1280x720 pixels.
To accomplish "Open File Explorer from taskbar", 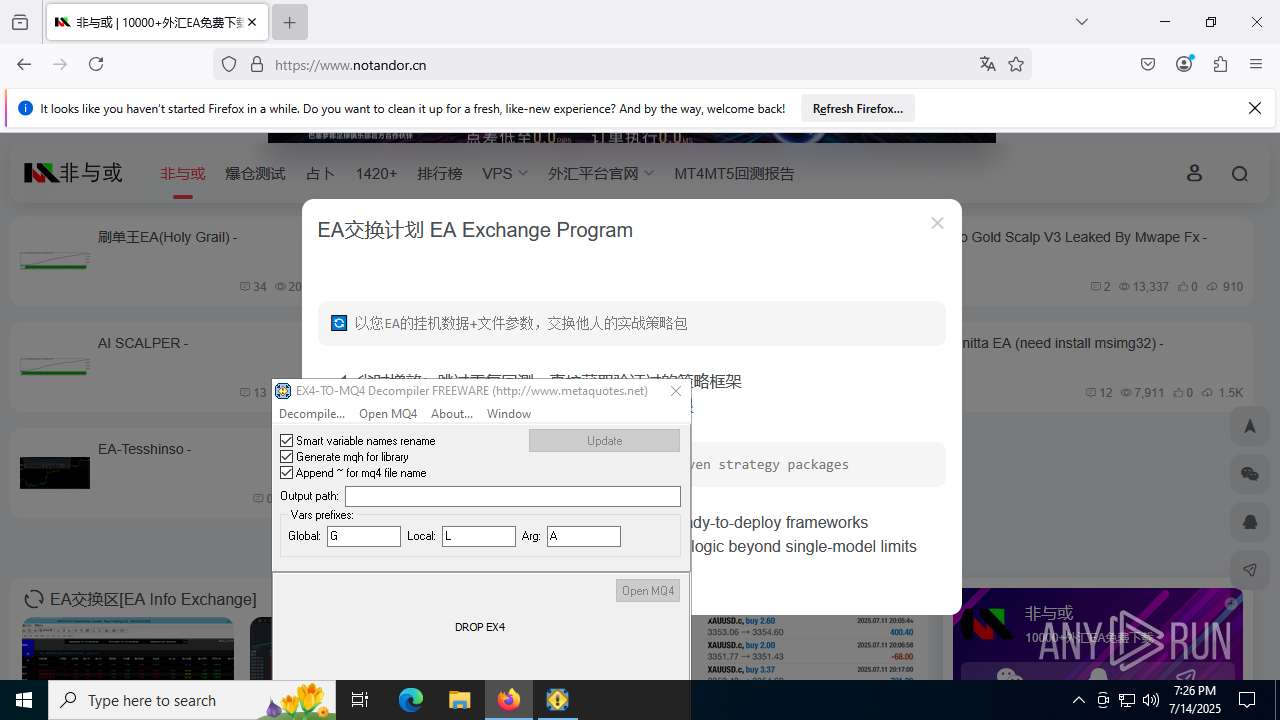I will (x=459, y=700).
